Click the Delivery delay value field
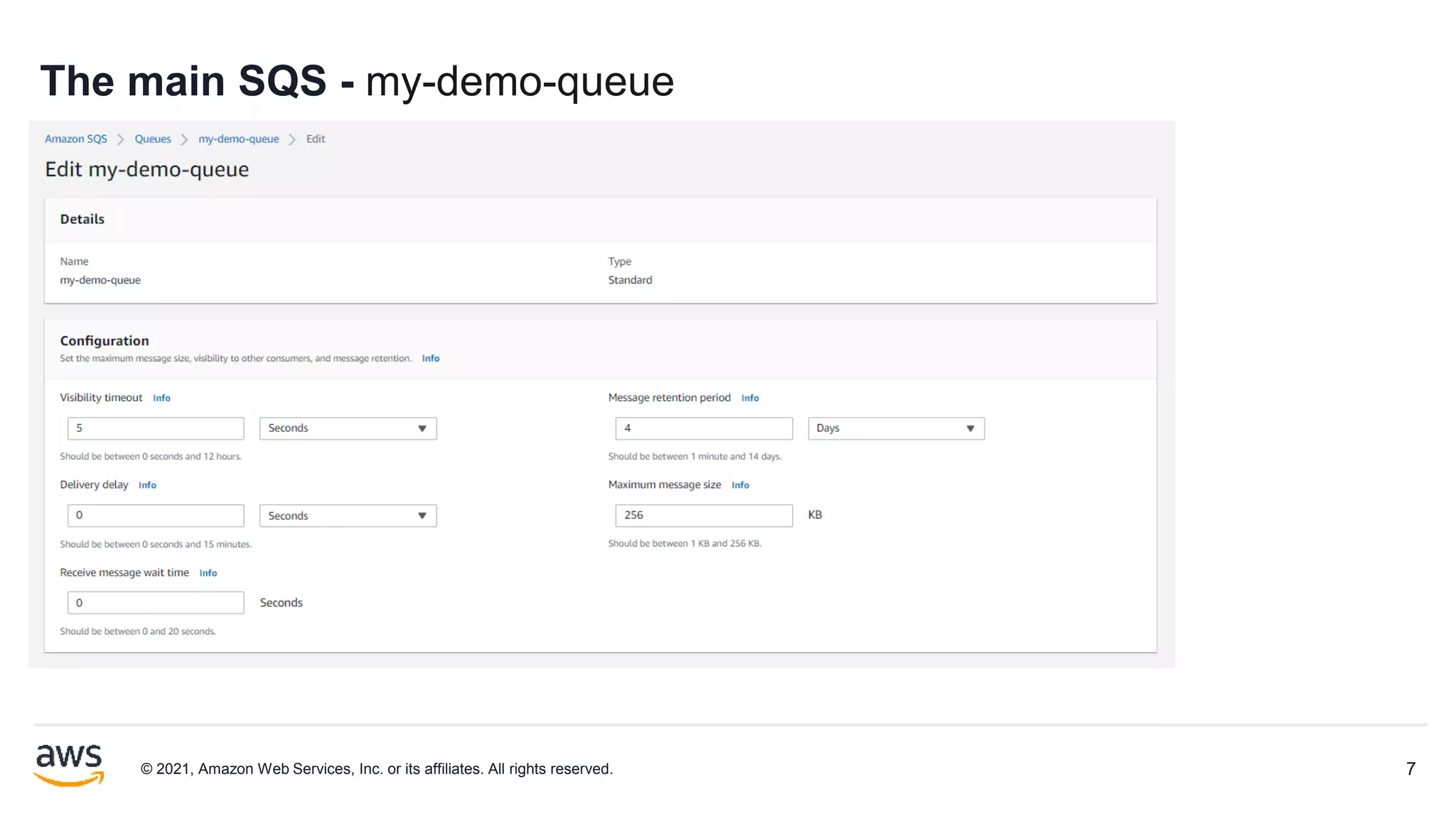This screenshot has width=1456, height=819. [156, 515]
